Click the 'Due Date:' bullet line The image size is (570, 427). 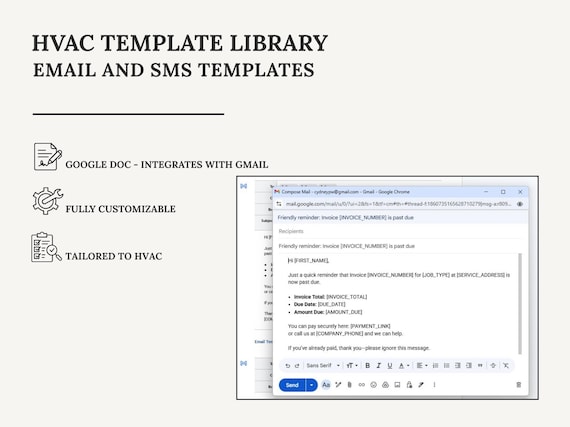pos(320,304)
